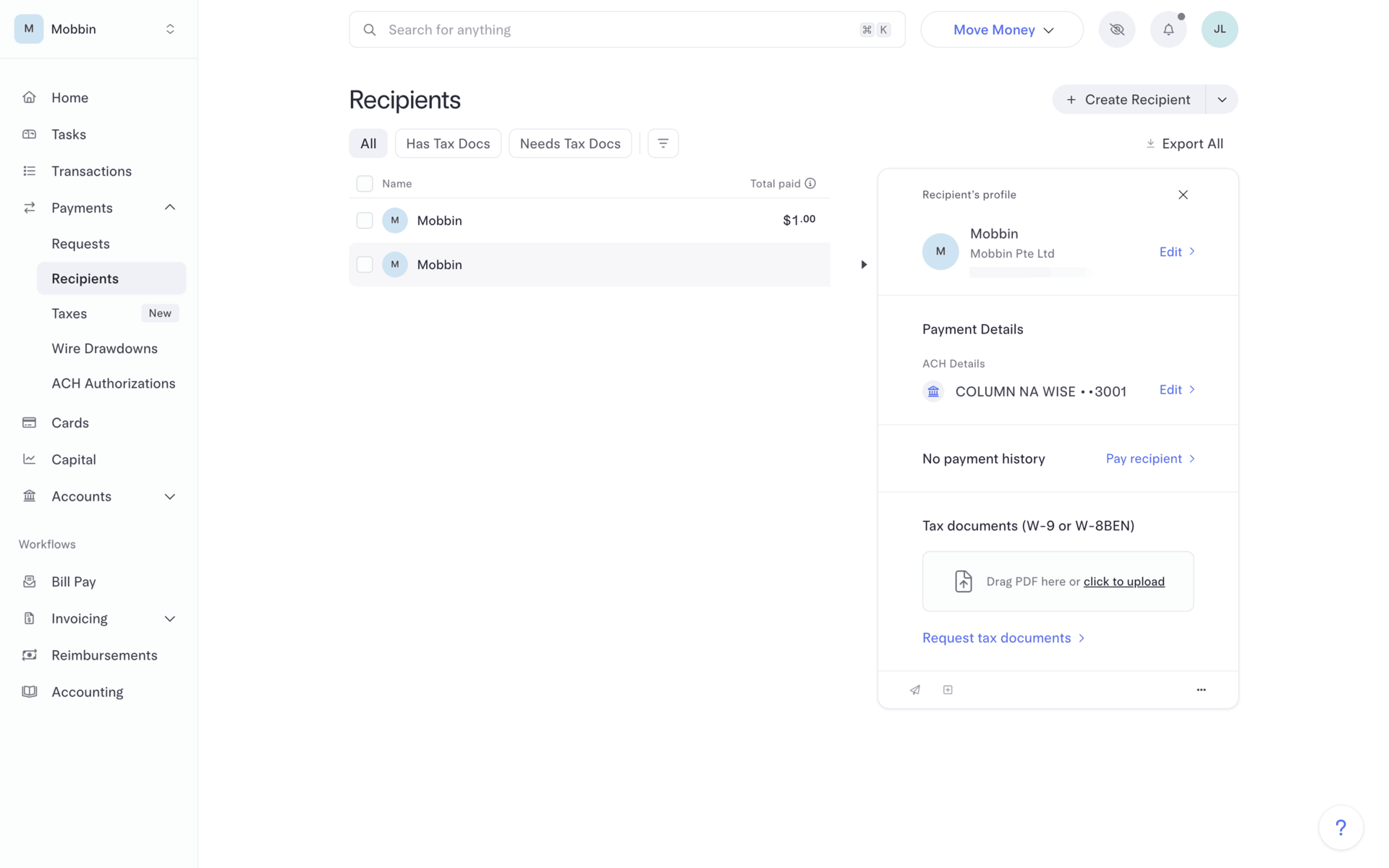The height and width of the screenshot is (868, 1389).
Task: Click the Mobbin avatar in recipient profile
Action: click(940, 252)
